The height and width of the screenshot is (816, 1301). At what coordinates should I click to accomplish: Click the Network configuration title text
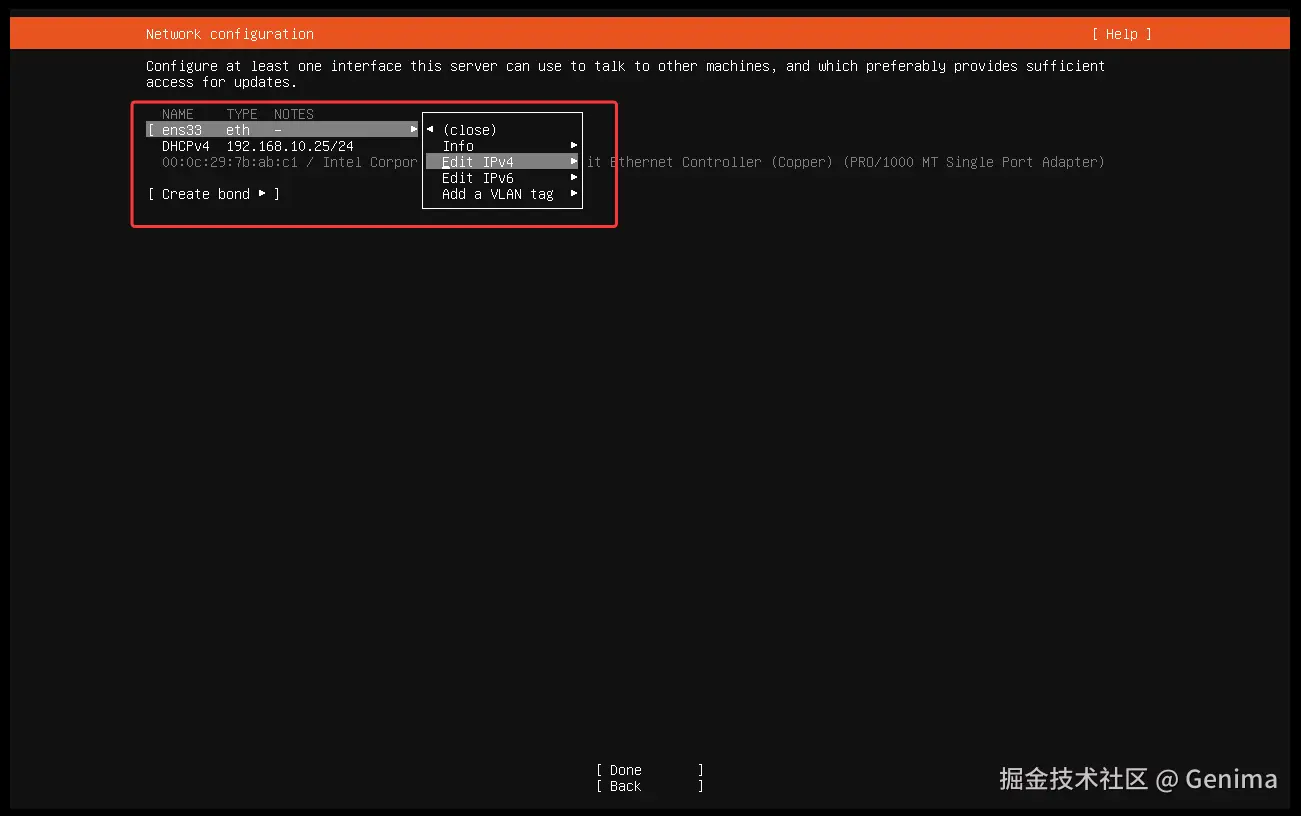[230, 34]
